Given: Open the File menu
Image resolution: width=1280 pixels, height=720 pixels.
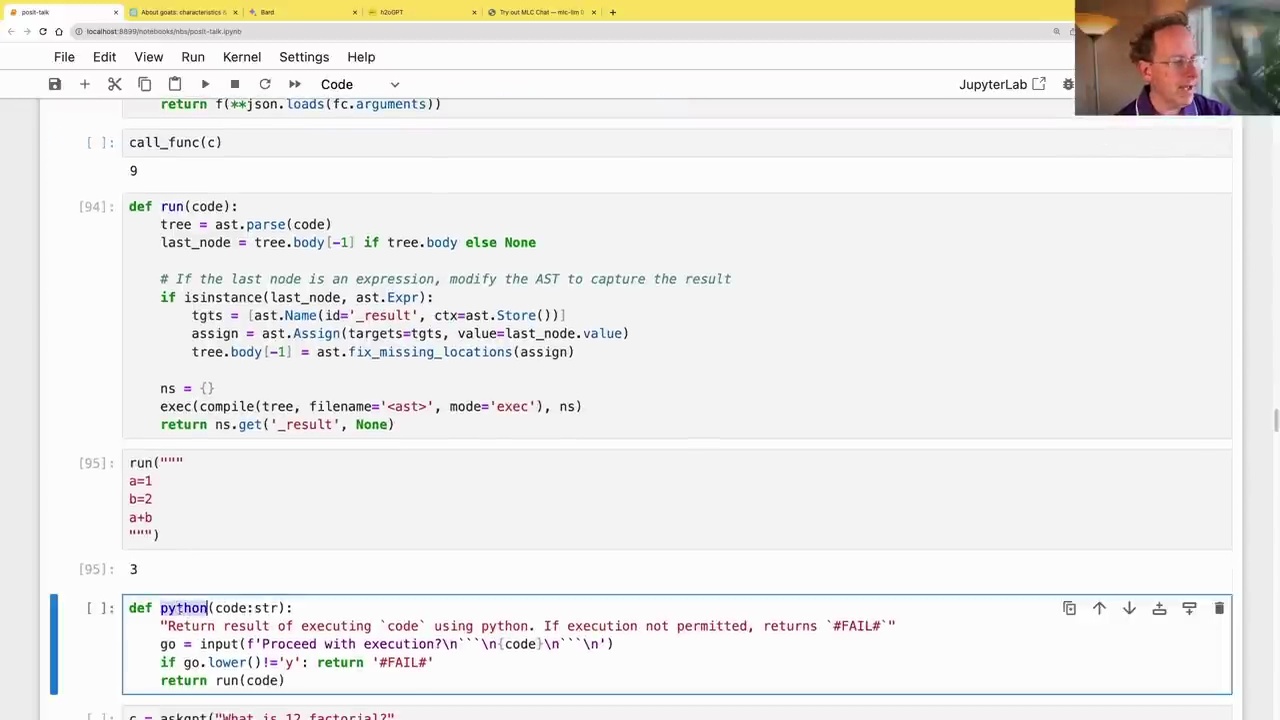Looking at the screenshot, I should click(x=64, y=57).
